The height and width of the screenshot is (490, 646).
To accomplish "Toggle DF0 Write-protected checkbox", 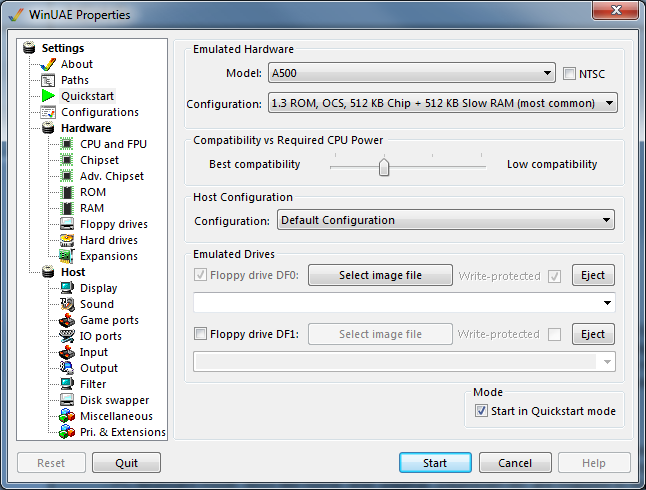I will tap(555, 276).
